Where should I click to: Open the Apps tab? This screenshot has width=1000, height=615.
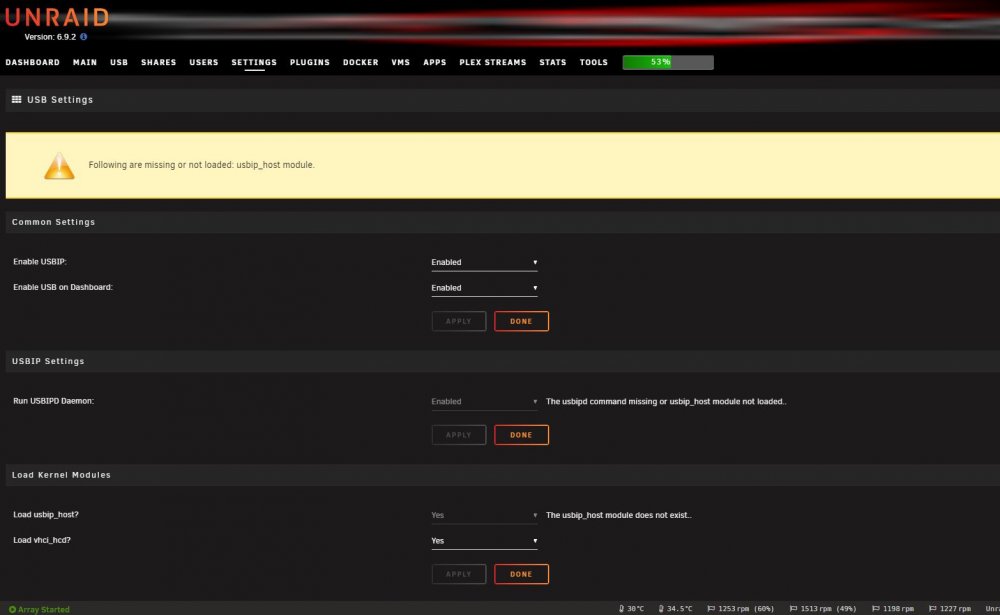(x=434, y=63)
